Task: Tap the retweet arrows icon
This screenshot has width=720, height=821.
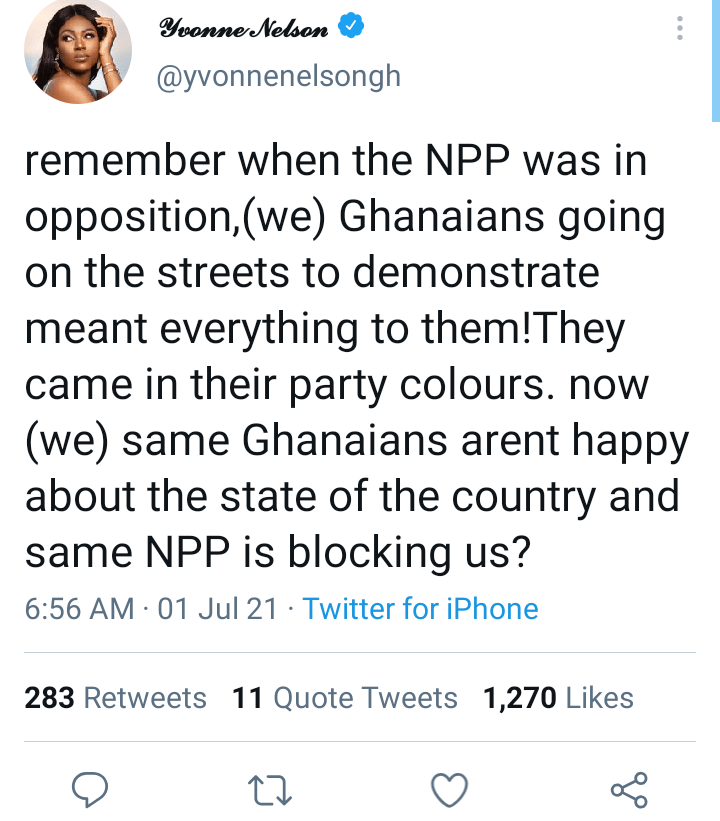Action: pos(270,791)
